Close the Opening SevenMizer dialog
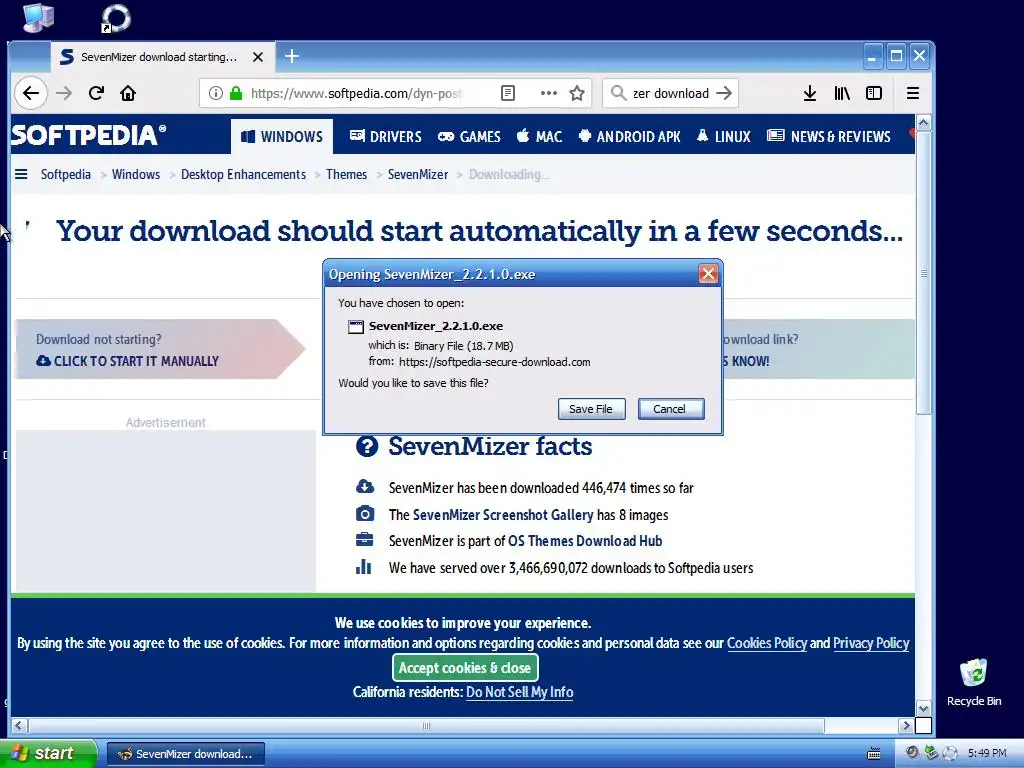Viewport: 1024px width, 768px height. click(708, 274)
